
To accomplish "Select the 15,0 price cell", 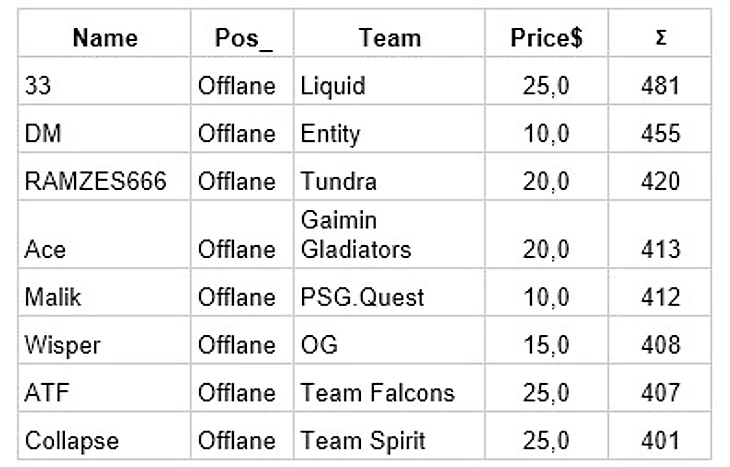I will tap(546, 345).
